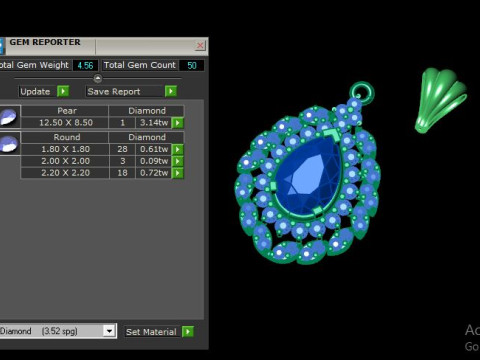Select the Pear gem shape thumbnail
Screen dimensions: 480x360
[9, 116]
